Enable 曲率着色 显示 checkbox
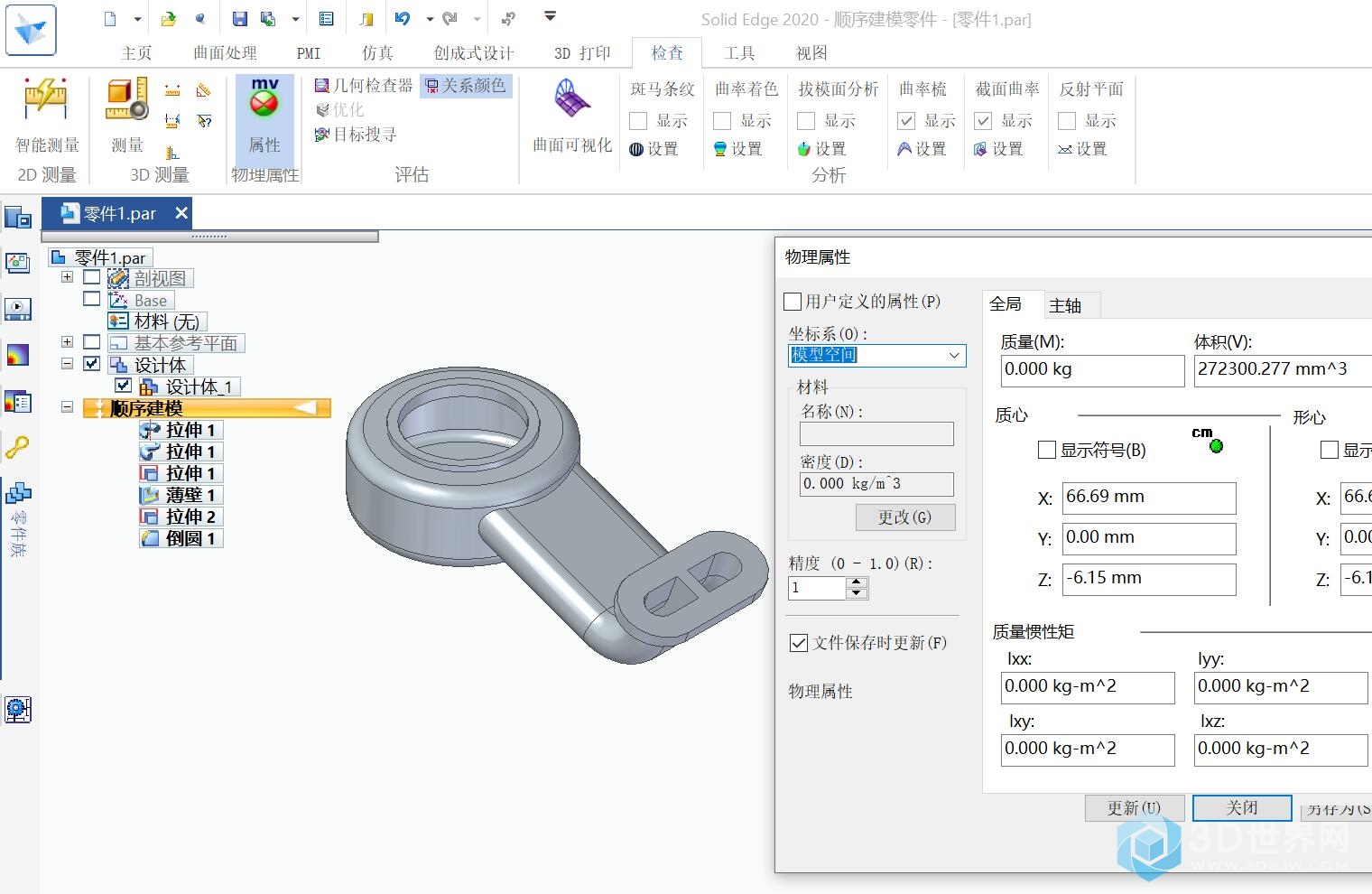The height and width of the screenshot is (894, 1372). tap(722, 121)
